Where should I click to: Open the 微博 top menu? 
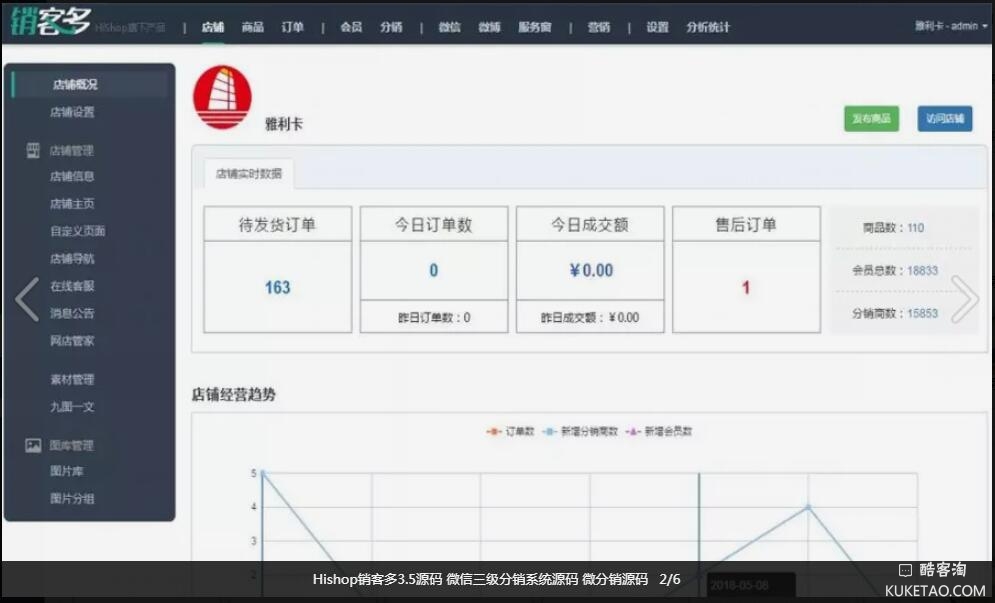(489, 27)
